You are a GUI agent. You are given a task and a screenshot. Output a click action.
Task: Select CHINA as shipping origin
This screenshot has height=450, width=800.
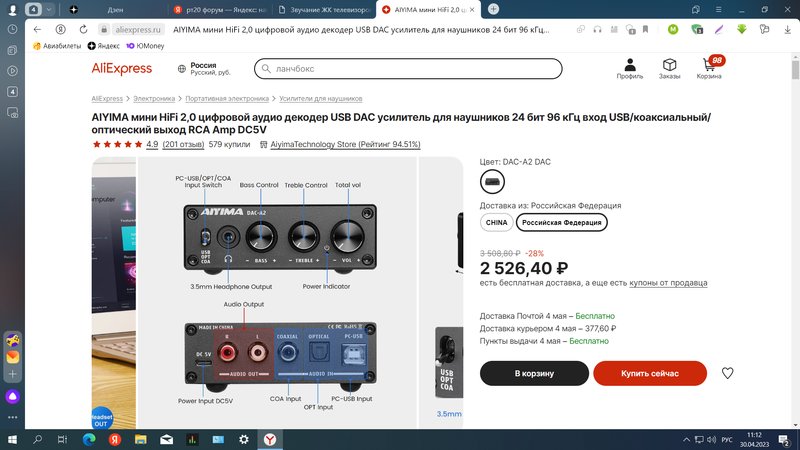[x=496, y=222]
